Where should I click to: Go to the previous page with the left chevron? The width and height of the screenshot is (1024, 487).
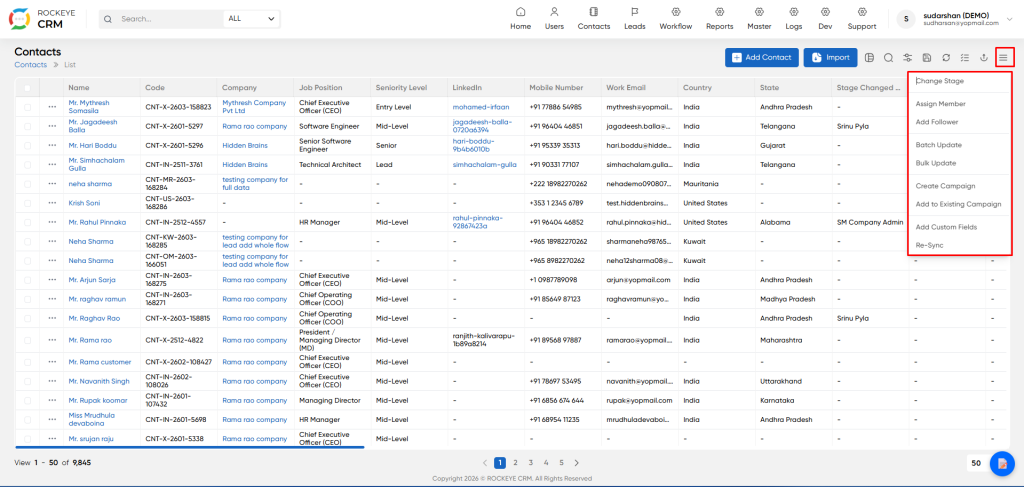click(485, 463)
